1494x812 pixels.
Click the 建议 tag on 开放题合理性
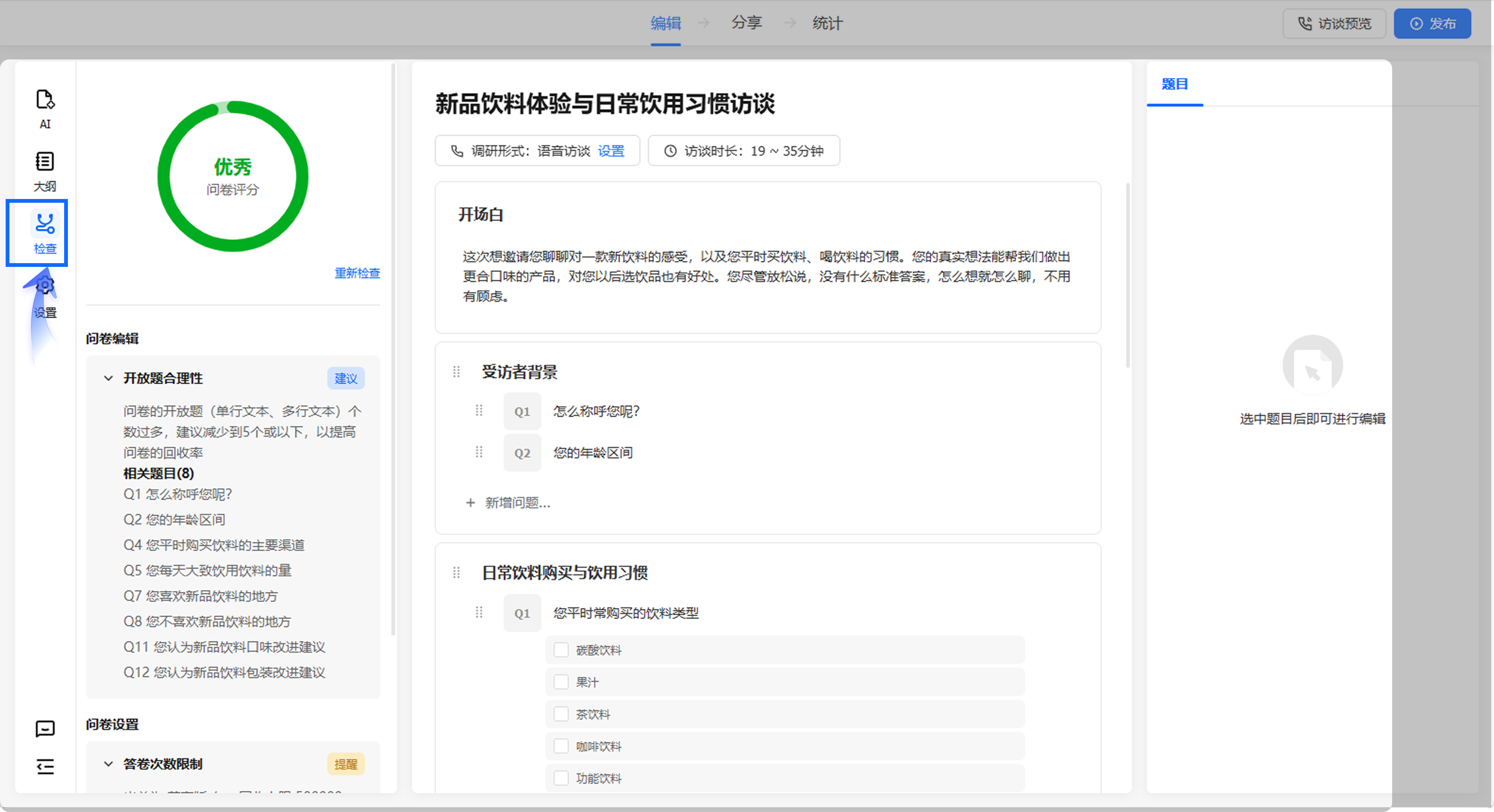click(x=346, y=379)
